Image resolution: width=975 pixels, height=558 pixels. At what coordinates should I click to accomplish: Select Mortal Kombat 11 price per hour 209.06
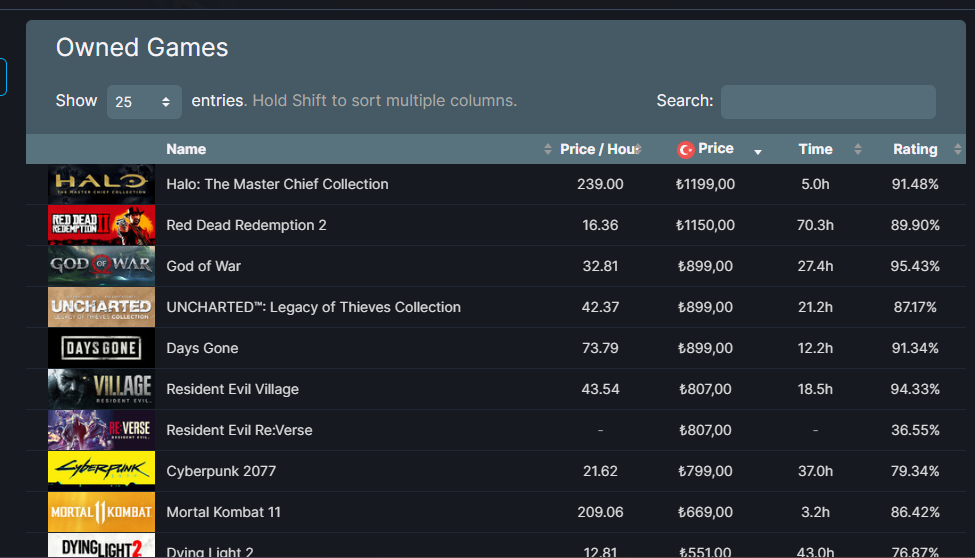pyautogui.click(x=600, y=513)
